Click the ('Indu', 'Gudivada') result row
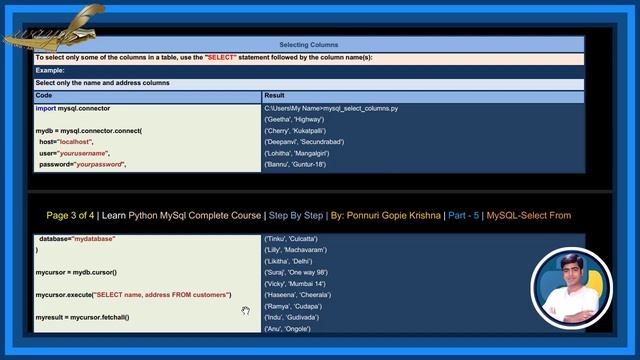The image size is (640, 360). 292,317
